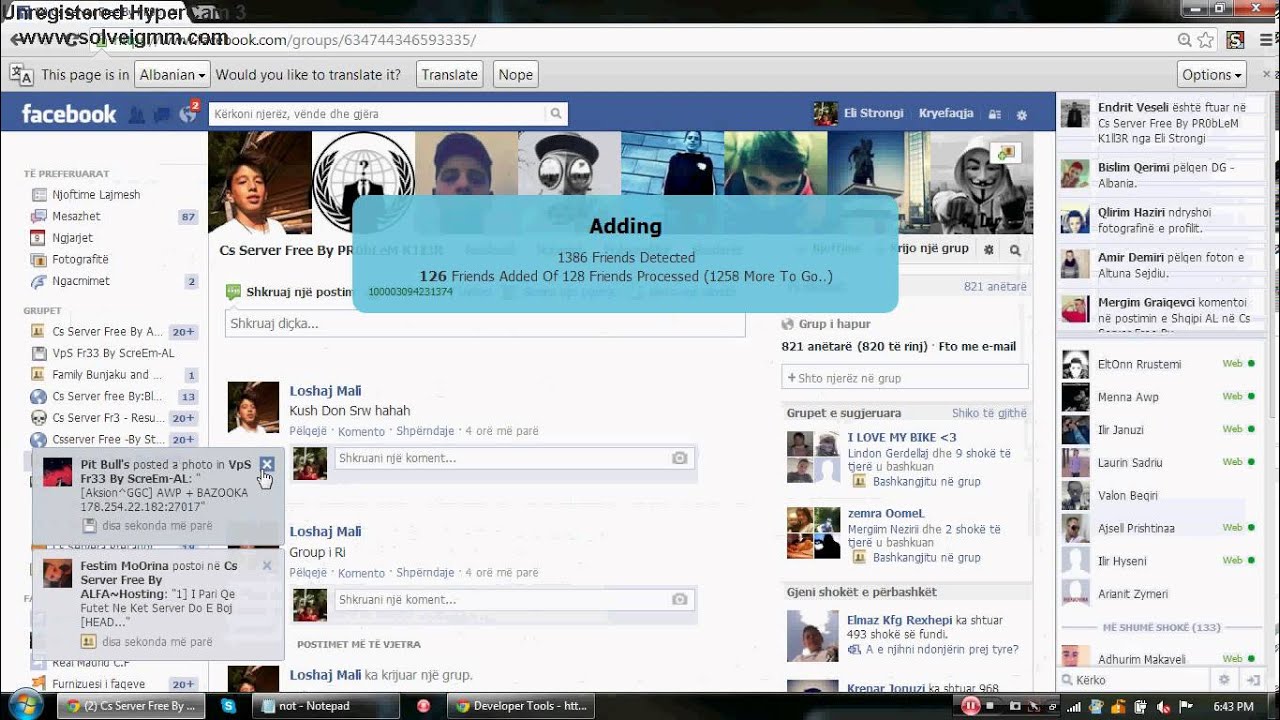Bookmark the page with the star icon
Viewport: 1280px width, 720px height.
[x=1206, y=40]
